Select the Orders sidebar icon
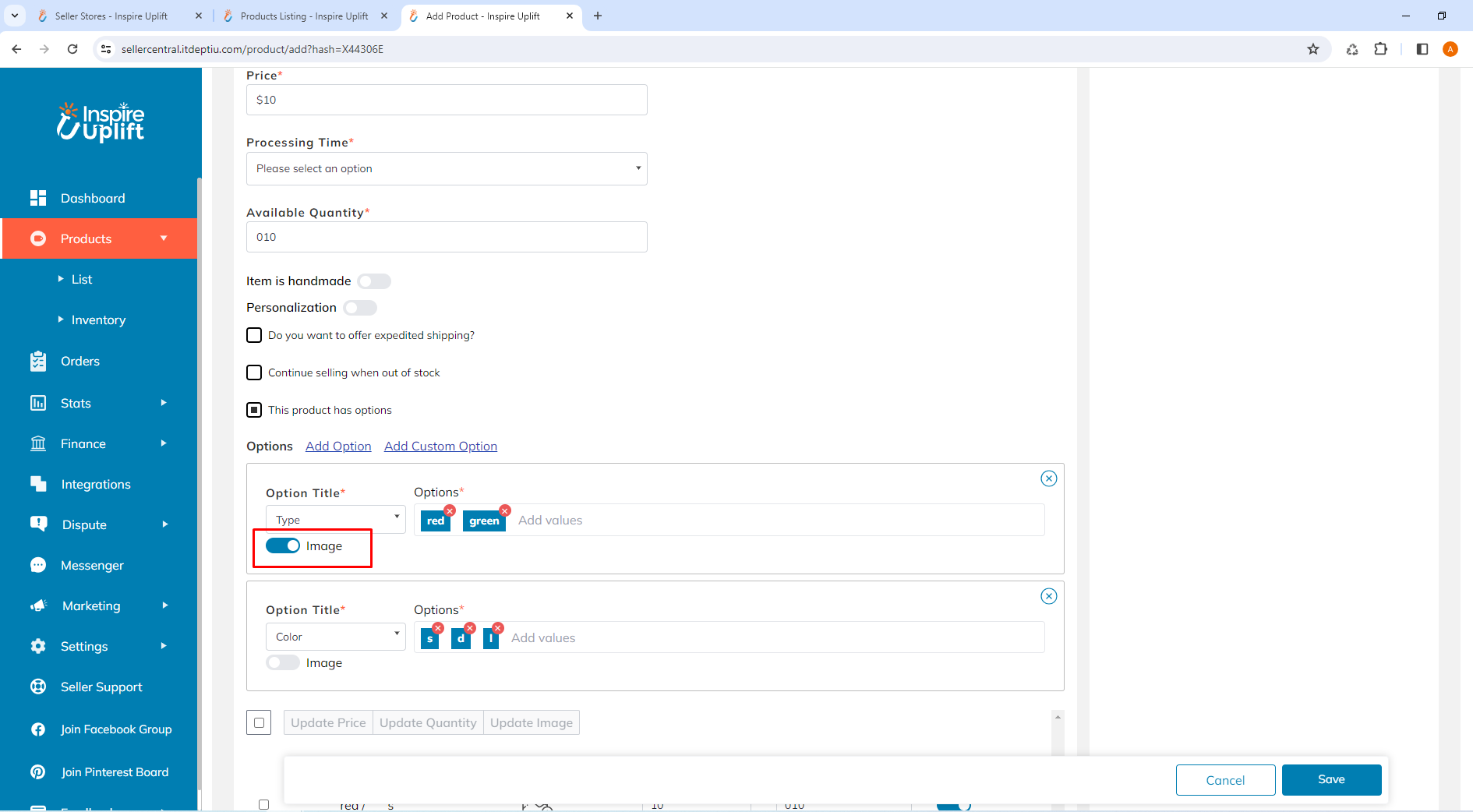Screen dimensions: 1473x812 (x=38, y=361)
